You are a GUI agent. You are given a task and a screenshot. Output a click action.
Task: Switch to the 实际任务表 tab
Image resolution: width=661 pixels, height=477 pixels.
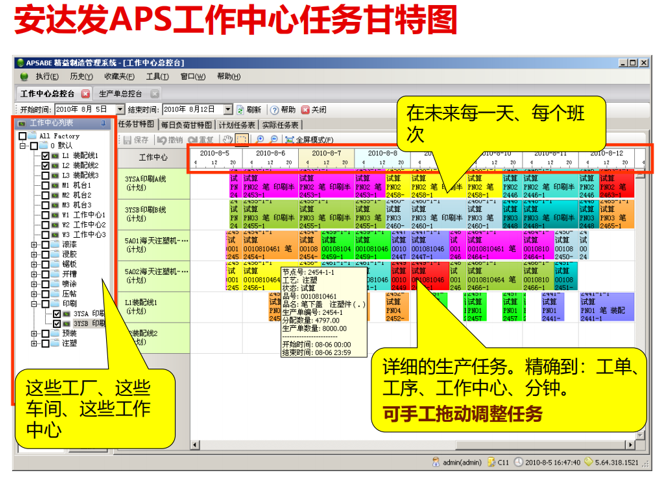280,125
